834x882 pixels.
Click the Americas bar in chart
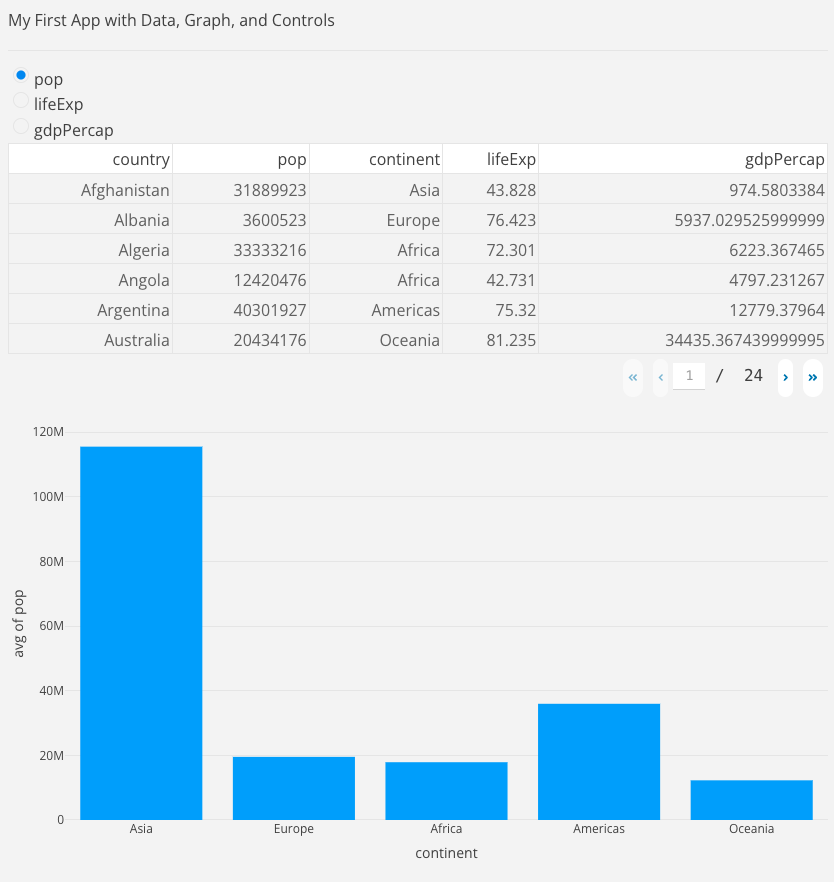tap(599, 761)
